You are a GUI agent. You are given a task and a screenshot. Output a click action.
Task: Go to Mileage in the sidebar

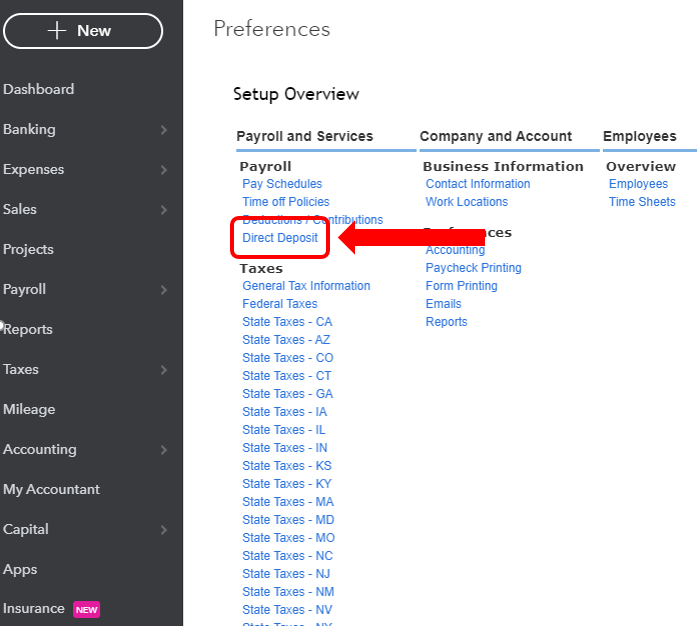click(29, 409)
